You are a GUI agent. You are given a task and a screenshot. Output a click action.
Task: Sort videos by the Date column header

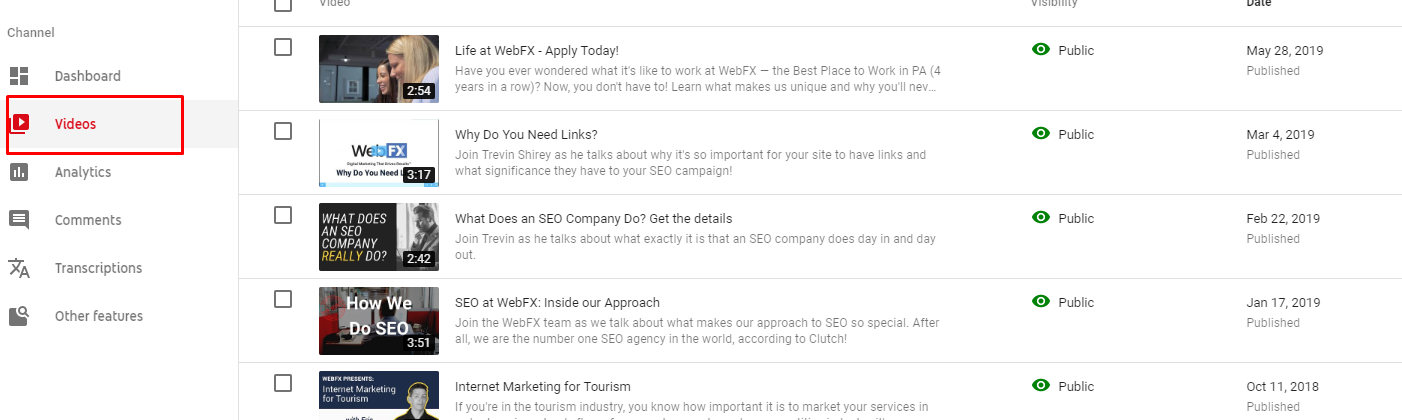coord(1258,3)
